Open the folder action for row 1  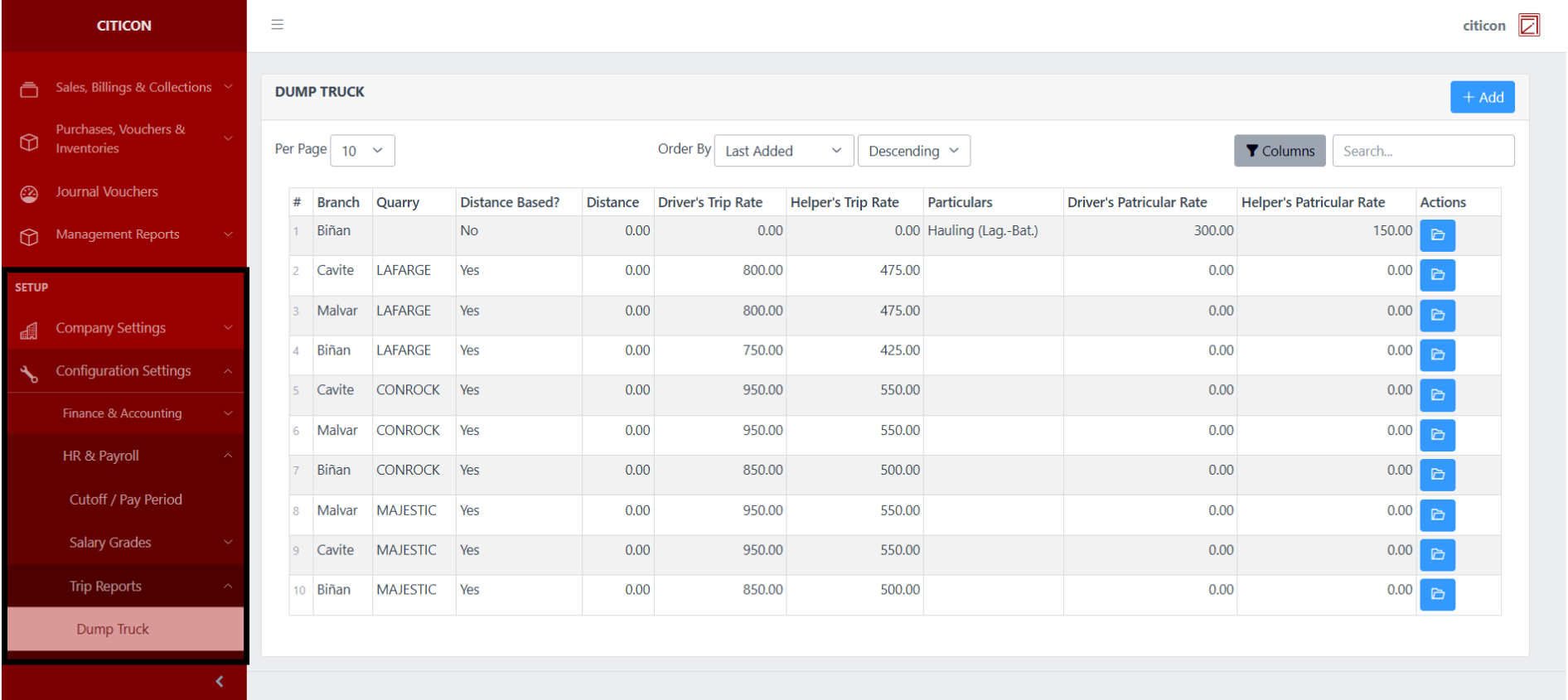coord(1437,235)
